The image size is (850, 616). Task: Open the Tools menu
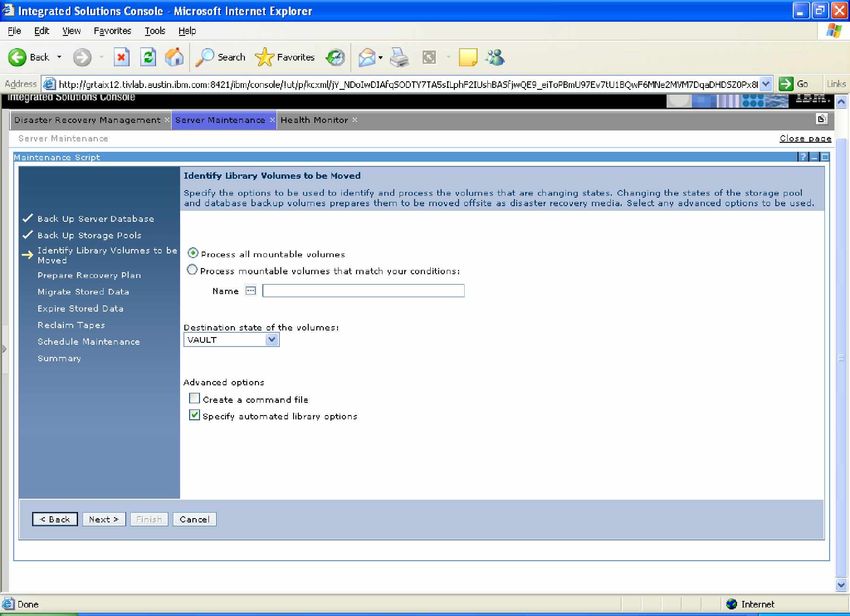coord(154,31)
